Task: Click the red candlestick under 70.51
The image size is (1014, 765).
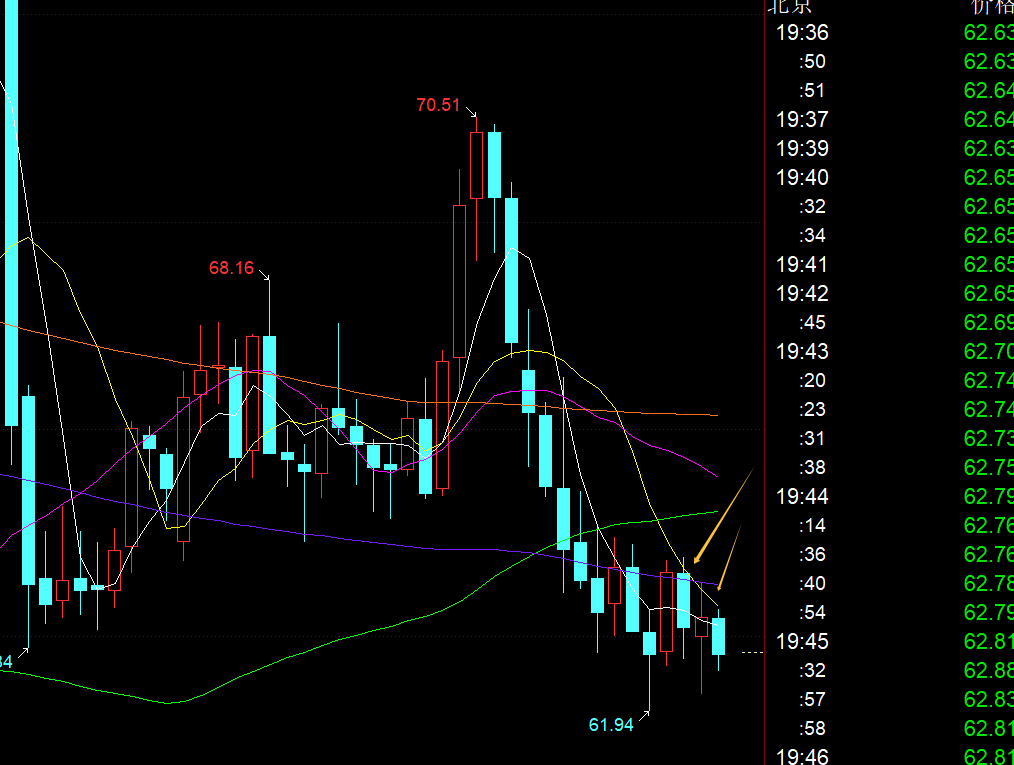Action: (476, 165)
